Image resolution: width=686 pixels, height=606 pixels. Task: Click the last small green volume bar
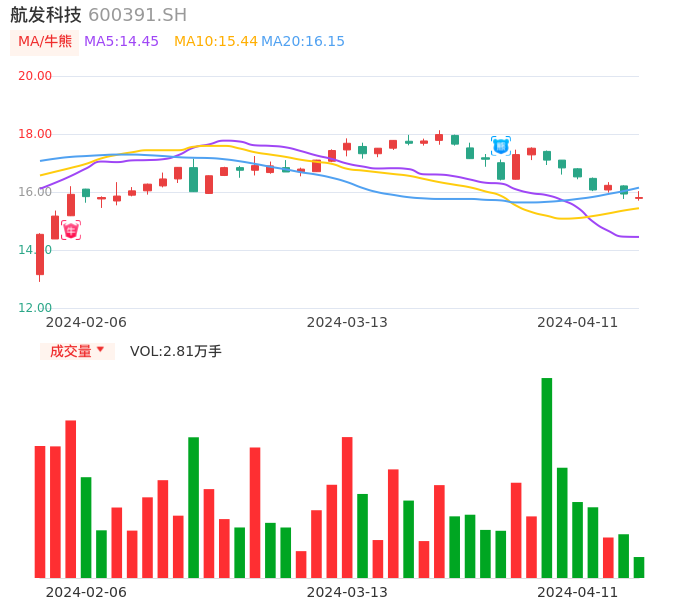(639, 567)
